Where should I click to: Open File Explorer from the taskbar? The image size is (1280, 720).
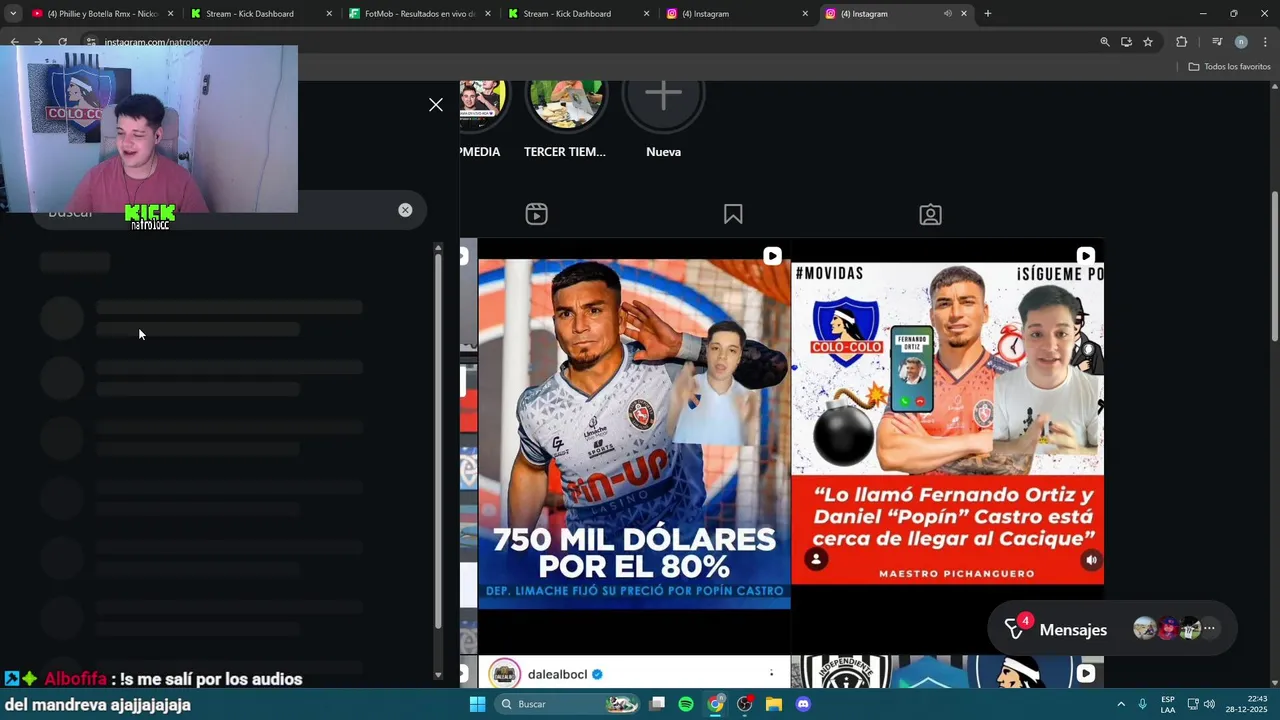pos(773,704)
